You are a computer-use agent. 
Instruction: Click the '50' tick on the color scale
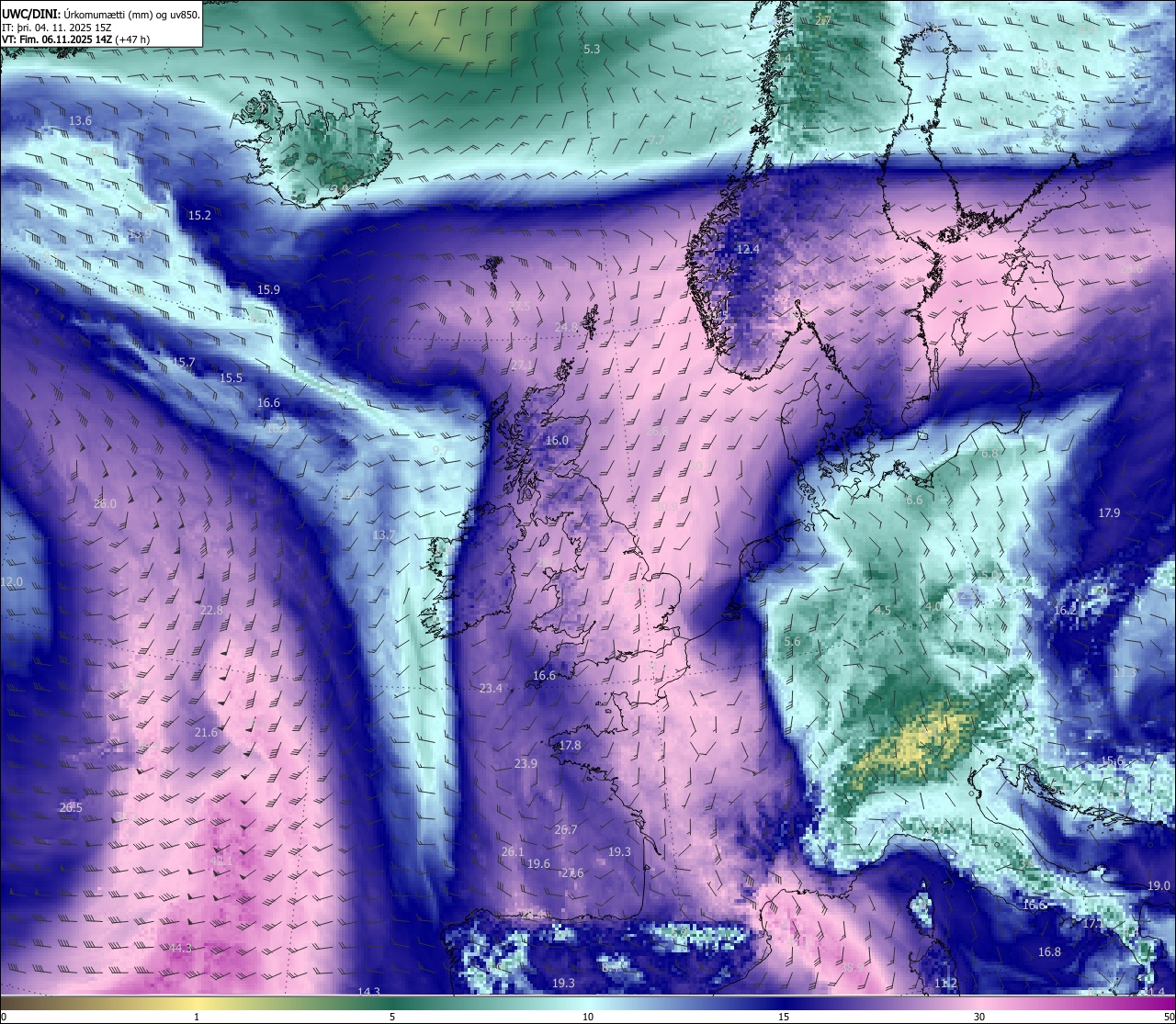1169,1017
